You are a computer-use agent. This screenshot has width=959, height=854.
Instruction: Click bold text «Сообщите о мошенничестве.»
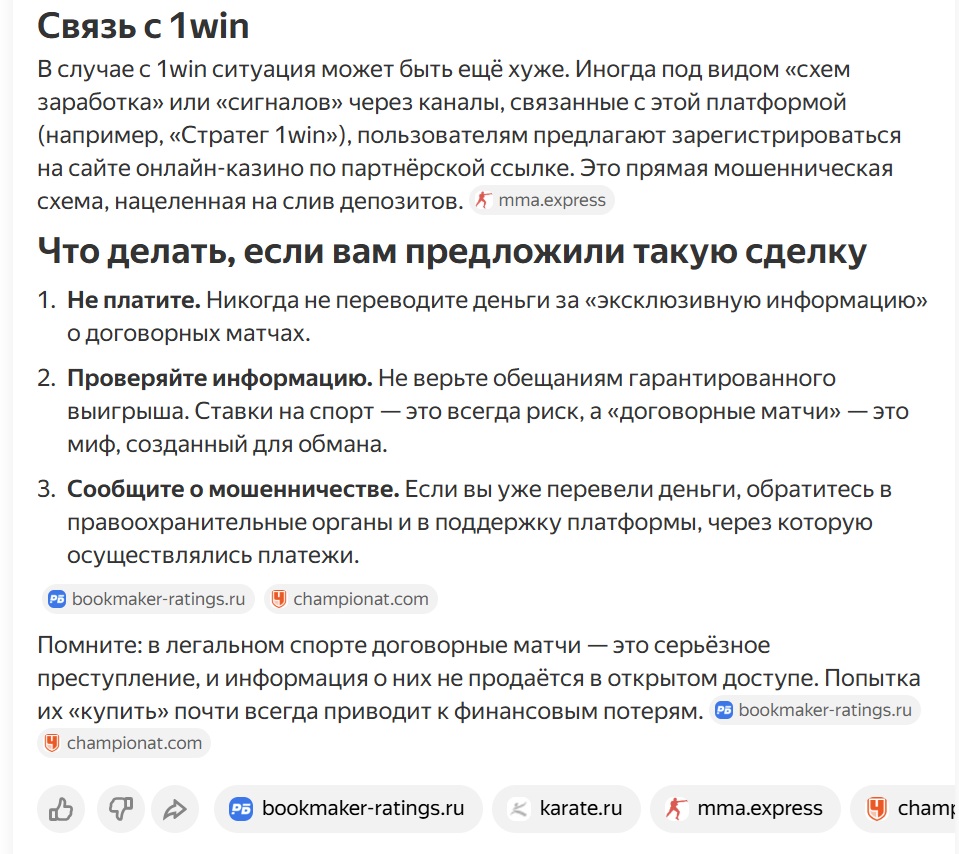point(233,489)
